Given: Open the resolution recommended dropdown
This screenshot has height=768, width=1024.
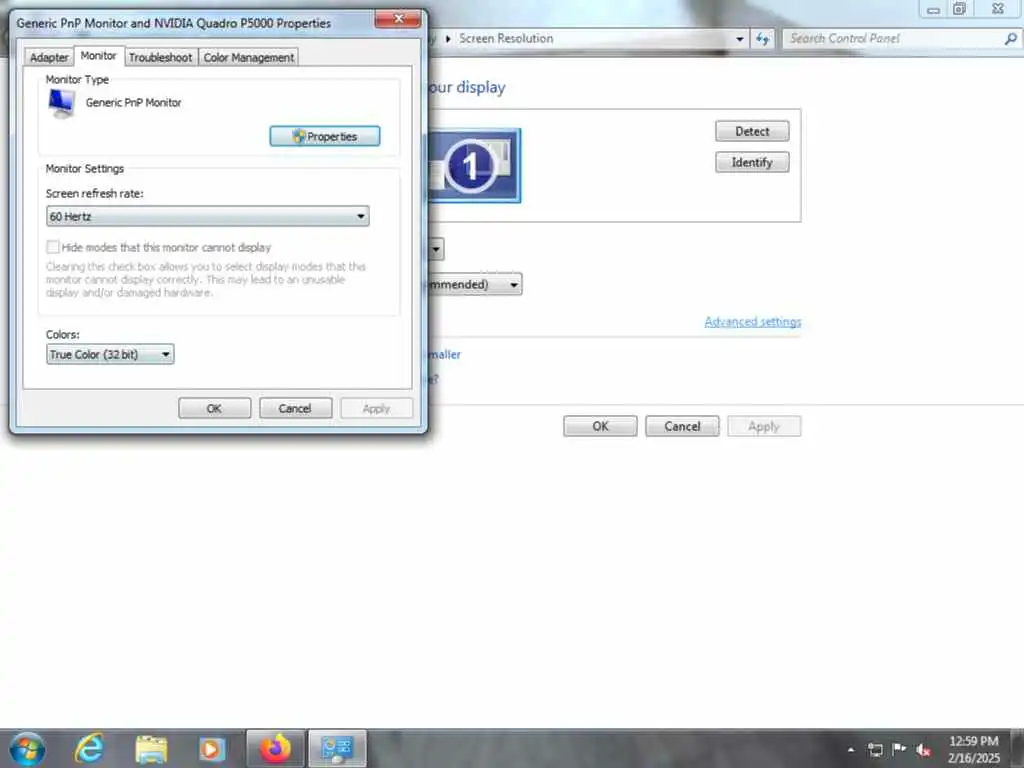Looking at the screenshot, I should click(x=475, y=285).
